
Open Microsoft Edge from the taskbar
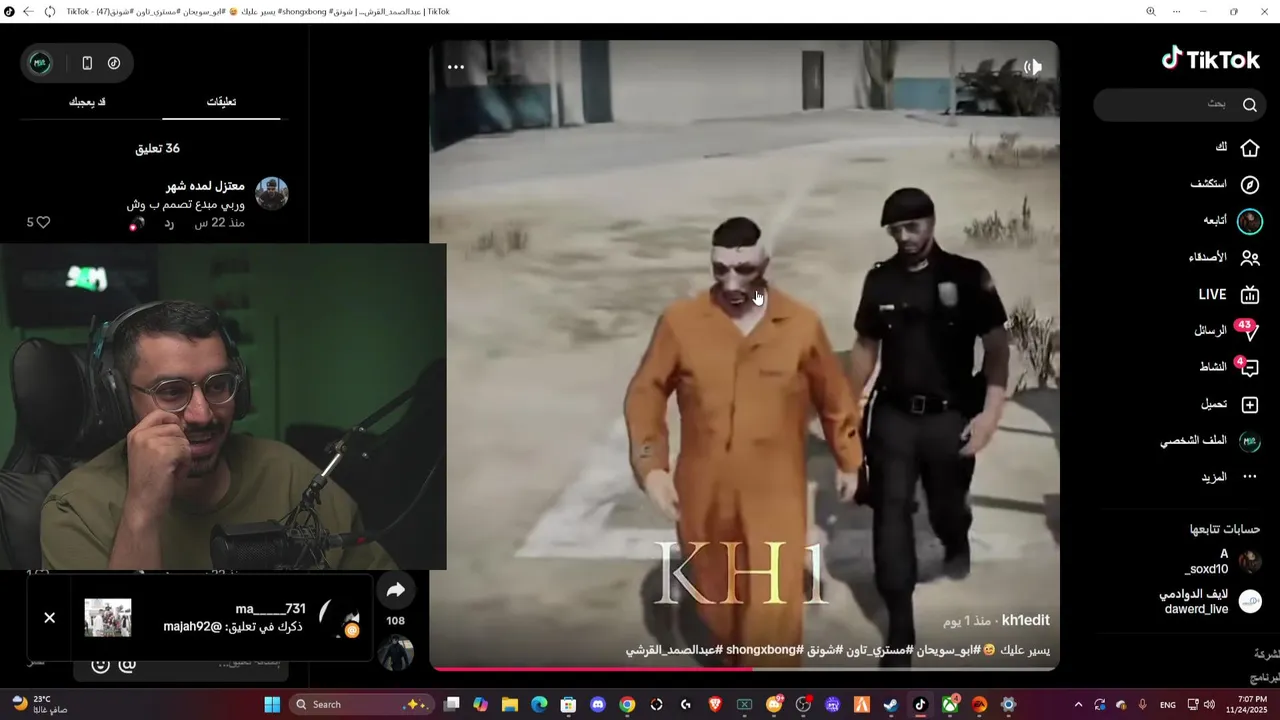click(x=539, y=705)
